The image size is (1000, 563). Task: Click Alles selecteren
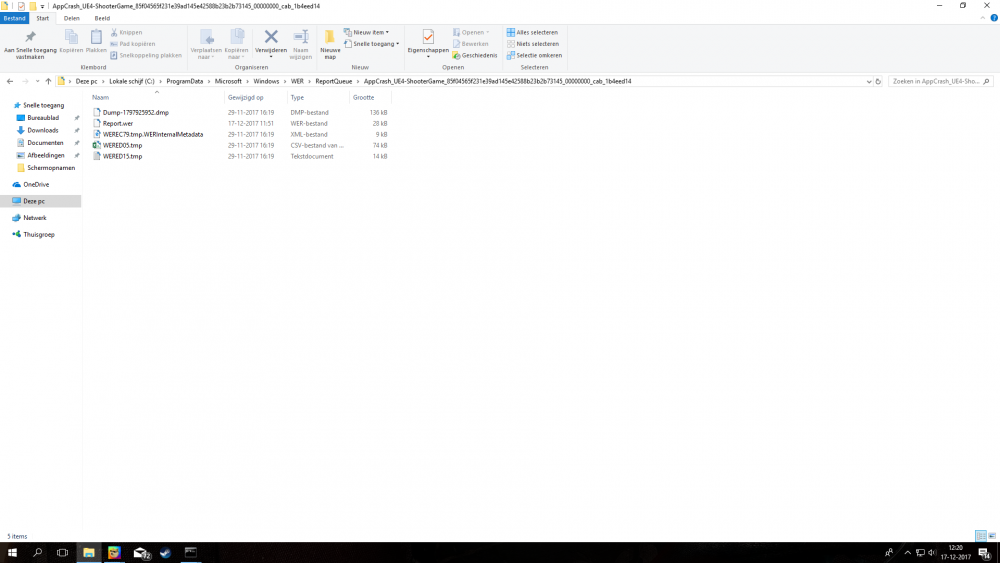533,33
